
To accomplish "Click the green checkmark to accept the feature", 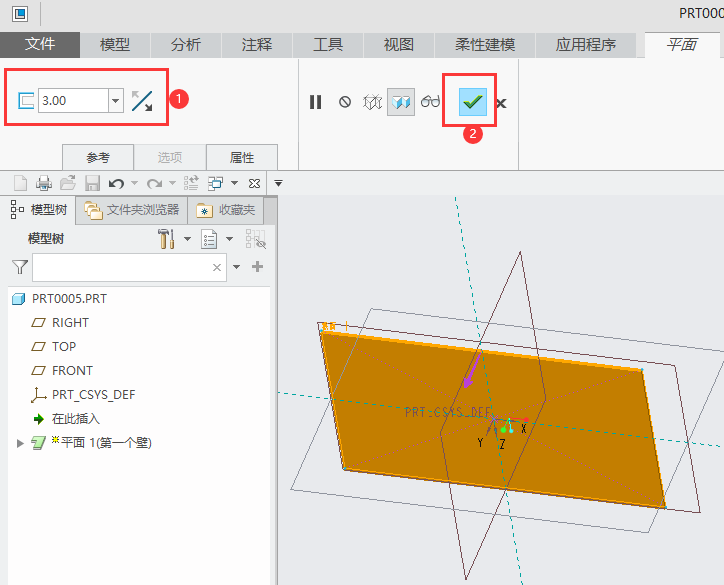I will point(472,101).
